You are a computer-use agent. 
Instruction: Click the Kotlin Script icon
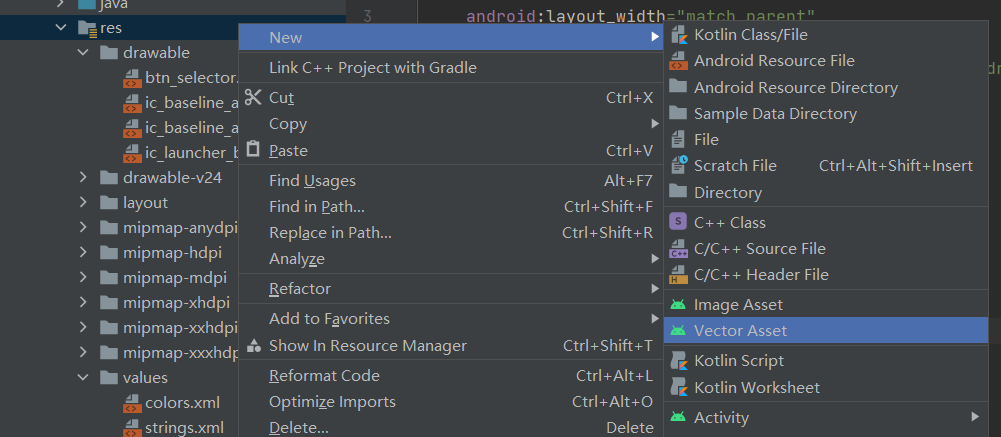(678, 360)
